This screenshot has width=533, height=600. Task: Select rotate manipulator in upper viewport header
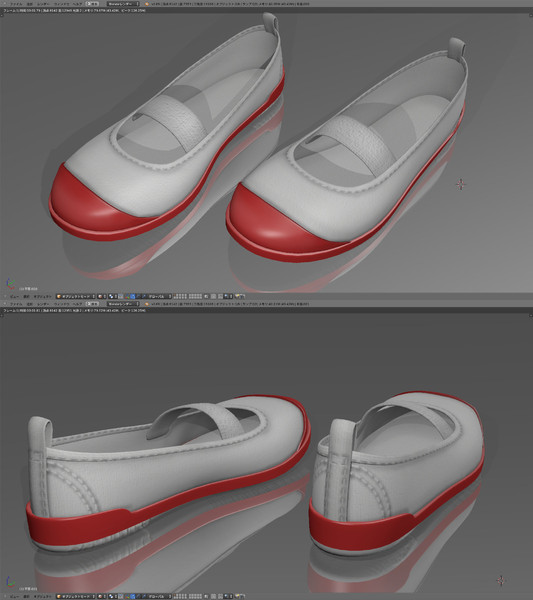click(x=139, y=296)
